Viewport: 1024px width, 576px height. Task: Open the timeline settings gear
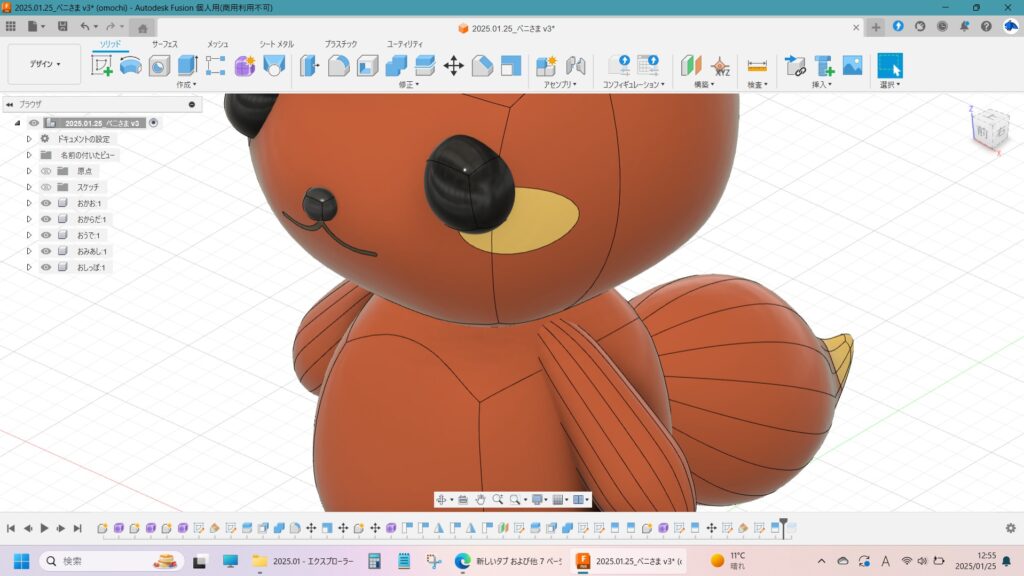point(1010,528)
